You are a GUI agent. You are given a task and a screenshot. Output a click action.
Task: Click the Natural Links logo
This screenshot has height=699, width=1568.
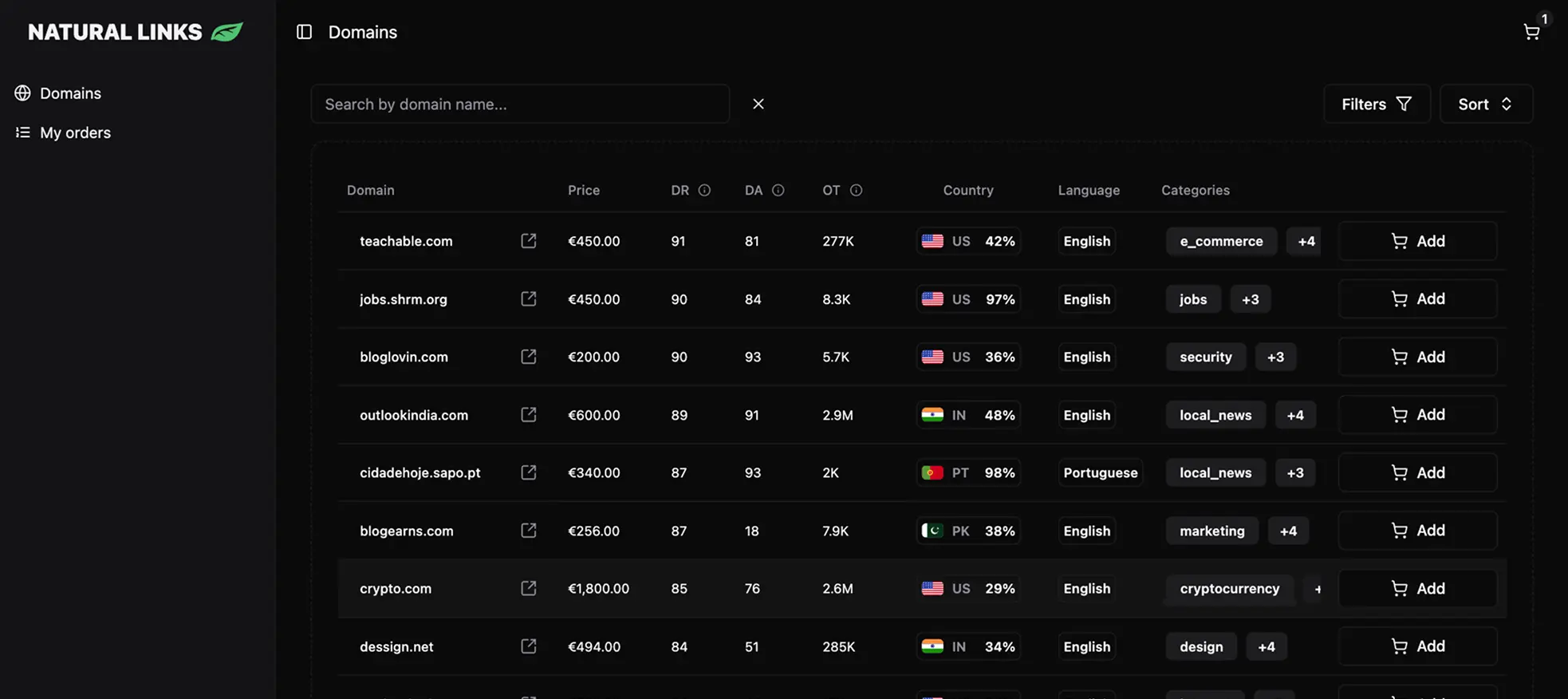(135, 32)
